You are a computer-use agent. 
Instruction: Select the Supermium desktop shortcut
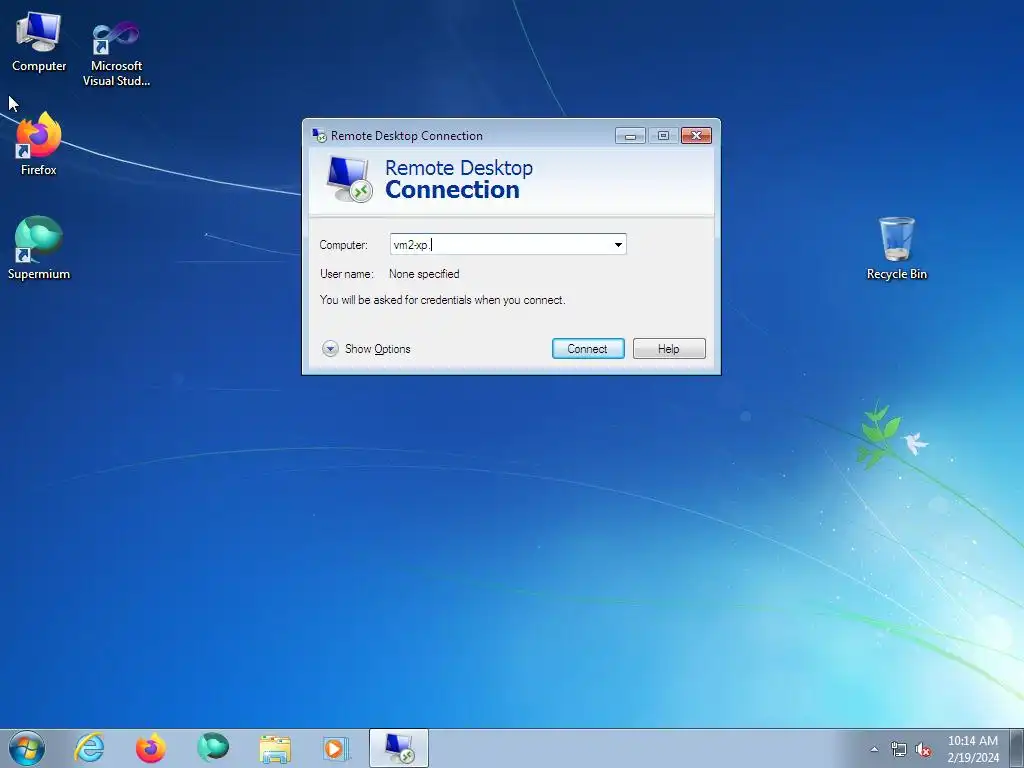point(39,248)
